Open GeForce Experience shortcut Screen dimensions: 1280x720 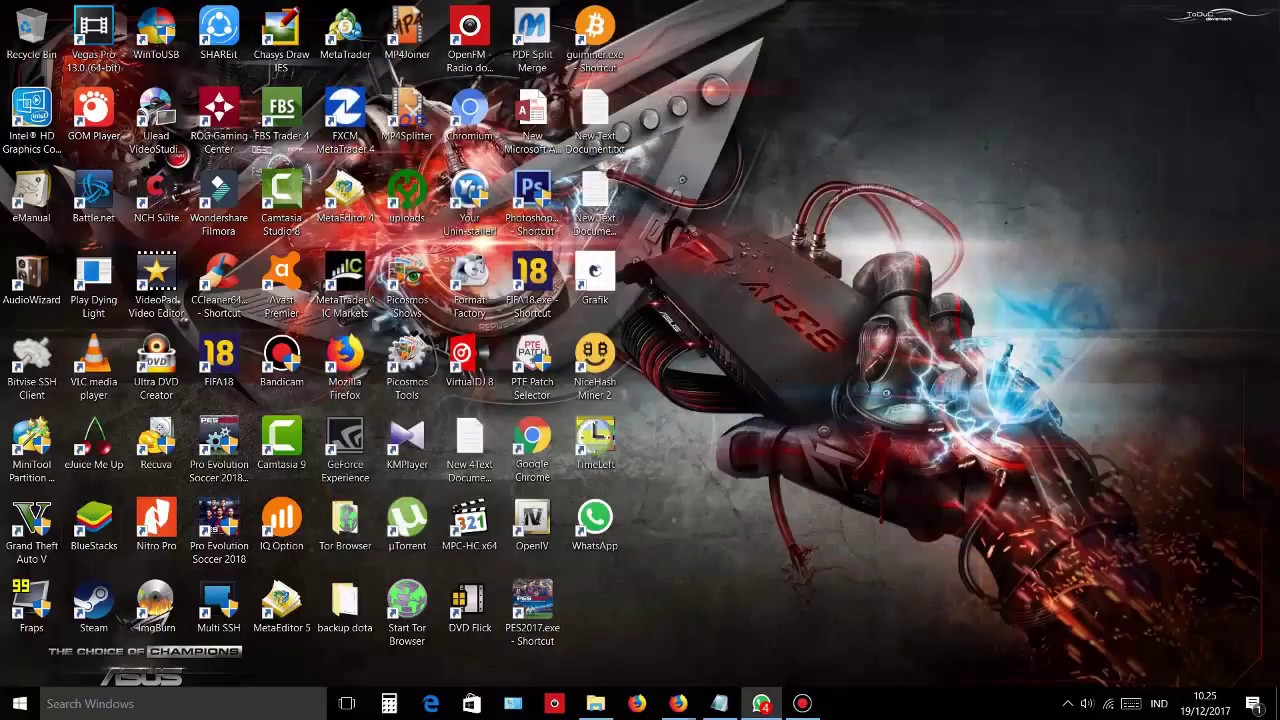345,449
